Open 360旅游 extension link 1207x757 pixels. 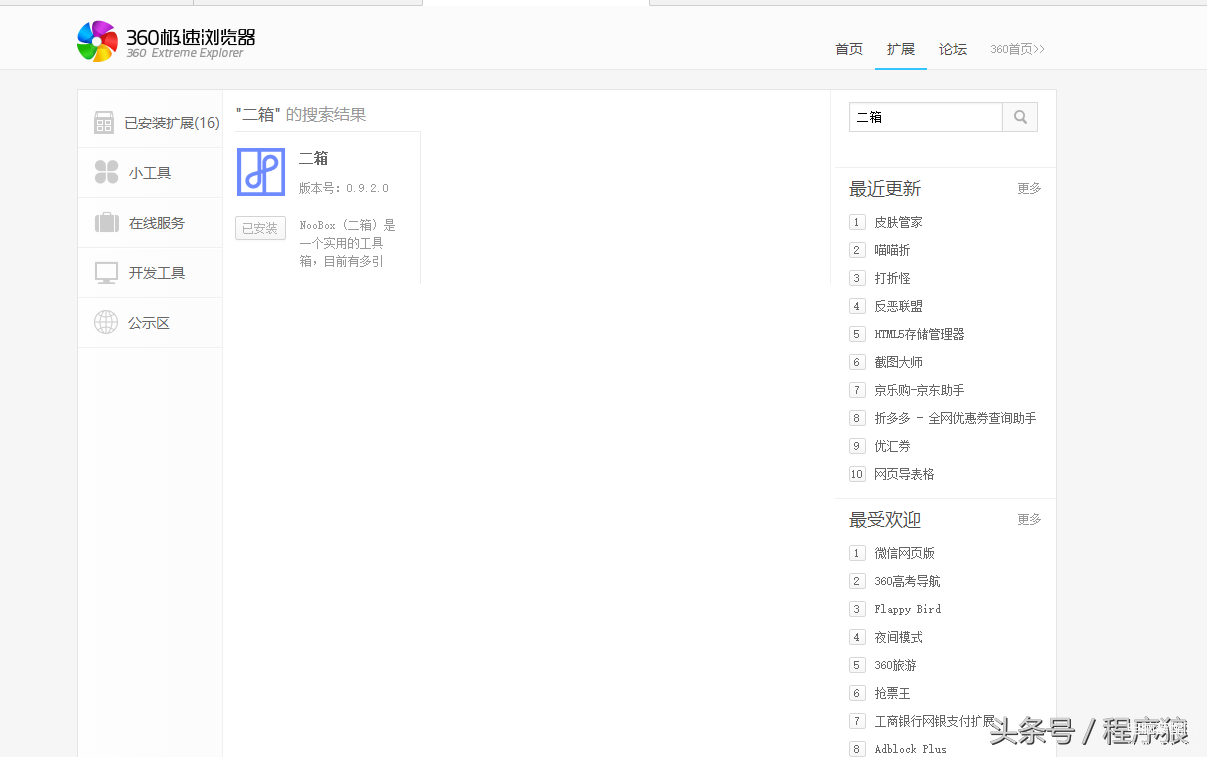click(x=895, y=665)
